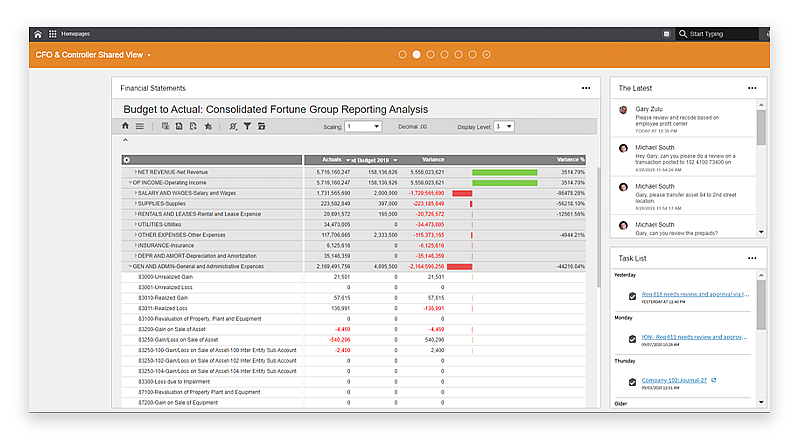The image size is (800, 445).
Task: Click Homepages in the top bar
Action: coord(76,34)
